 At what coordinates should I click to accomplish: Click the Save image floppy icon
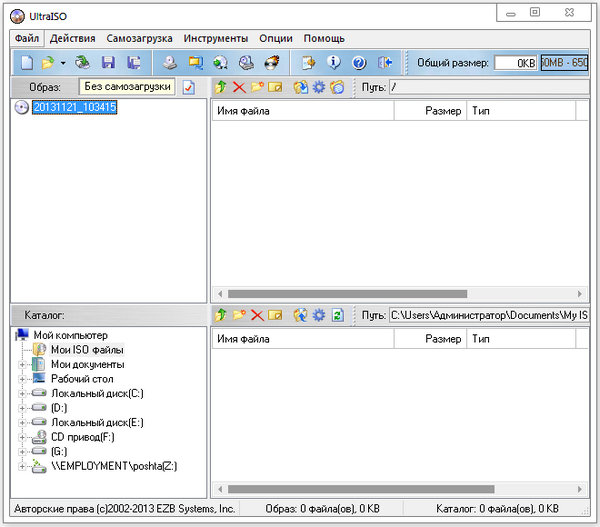(108, 63)
